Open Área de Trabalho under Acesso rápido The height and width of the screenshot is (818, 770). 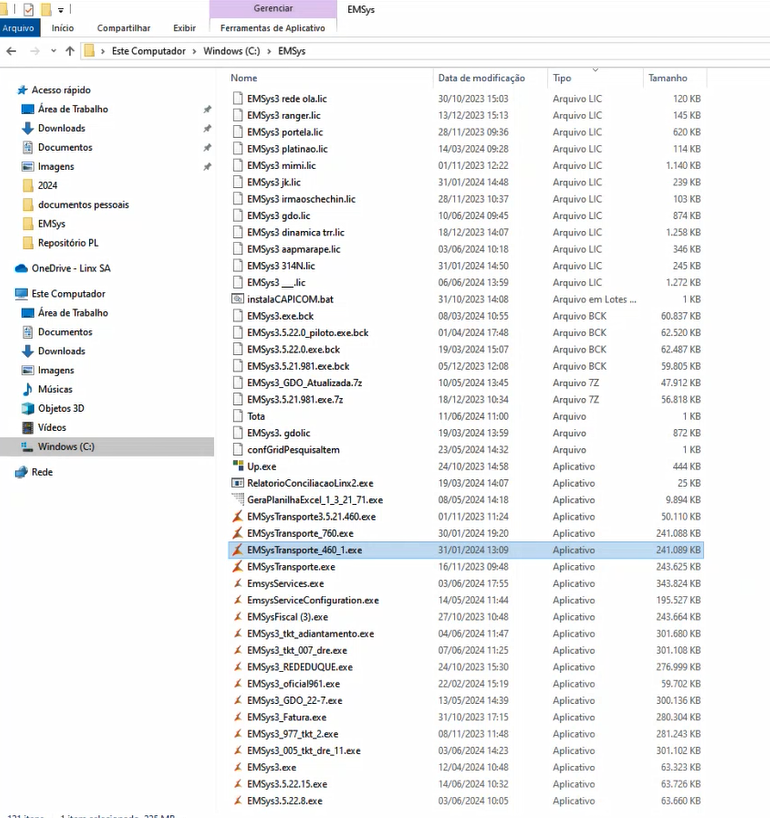73,109
